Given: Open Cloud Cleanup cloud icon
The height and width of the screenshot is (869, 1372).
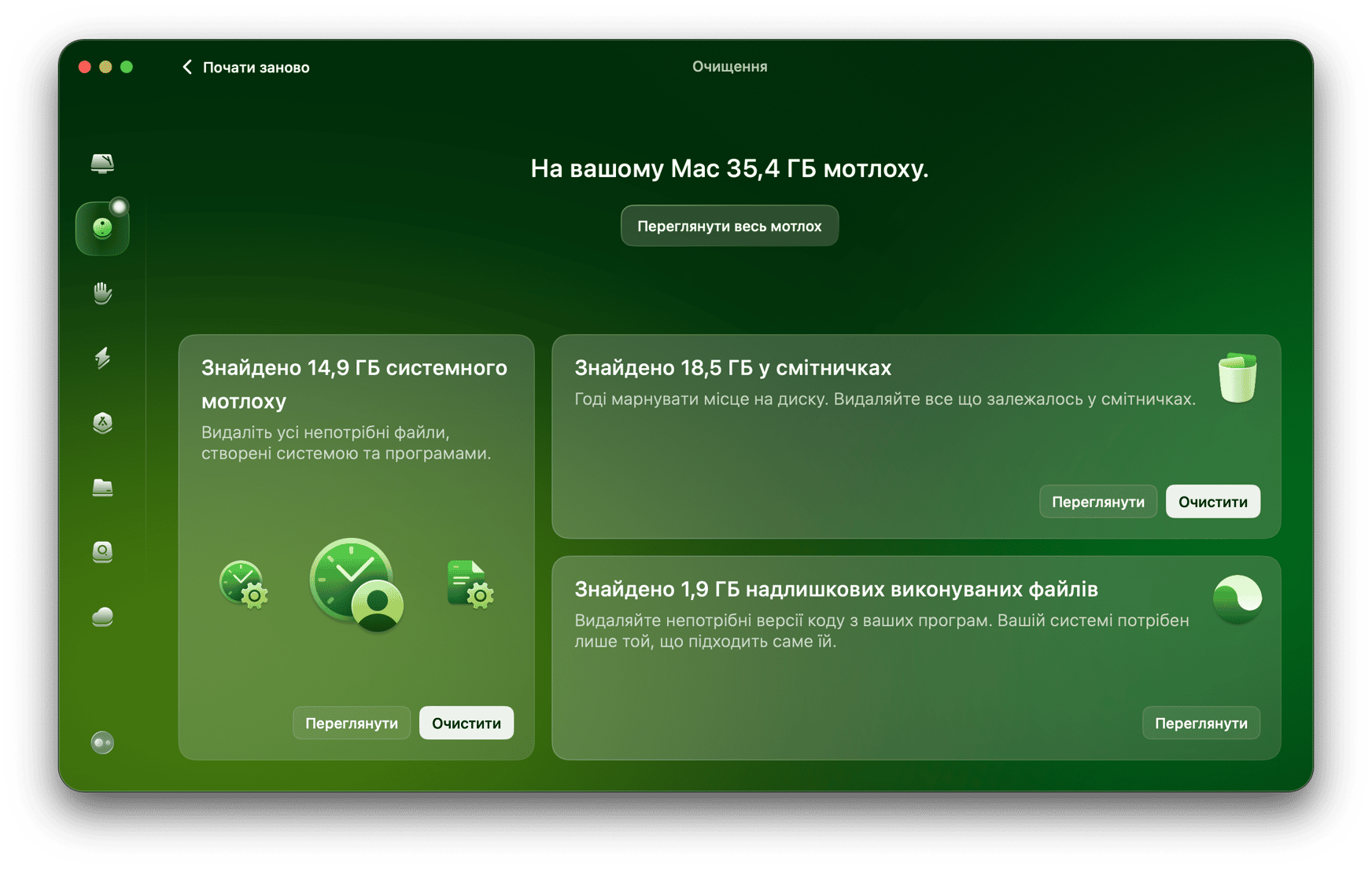Looking at the screenshot, I should point(102,617).
